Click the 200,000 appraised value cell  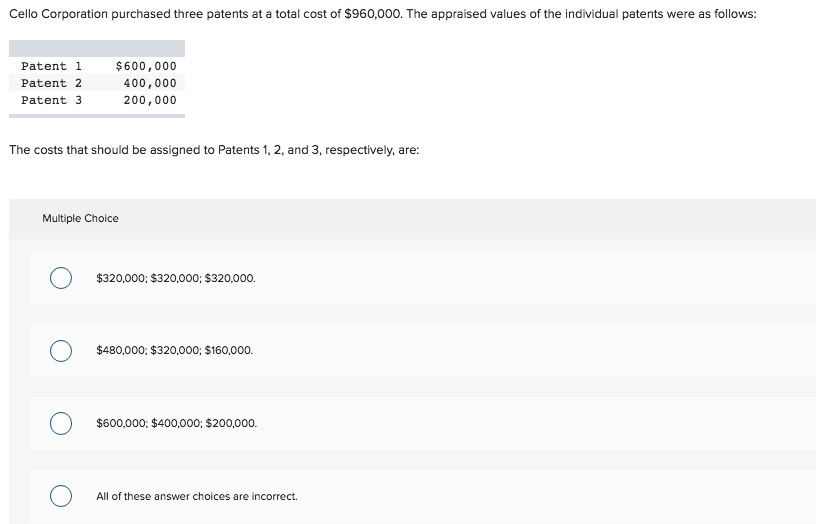[150, 100]
